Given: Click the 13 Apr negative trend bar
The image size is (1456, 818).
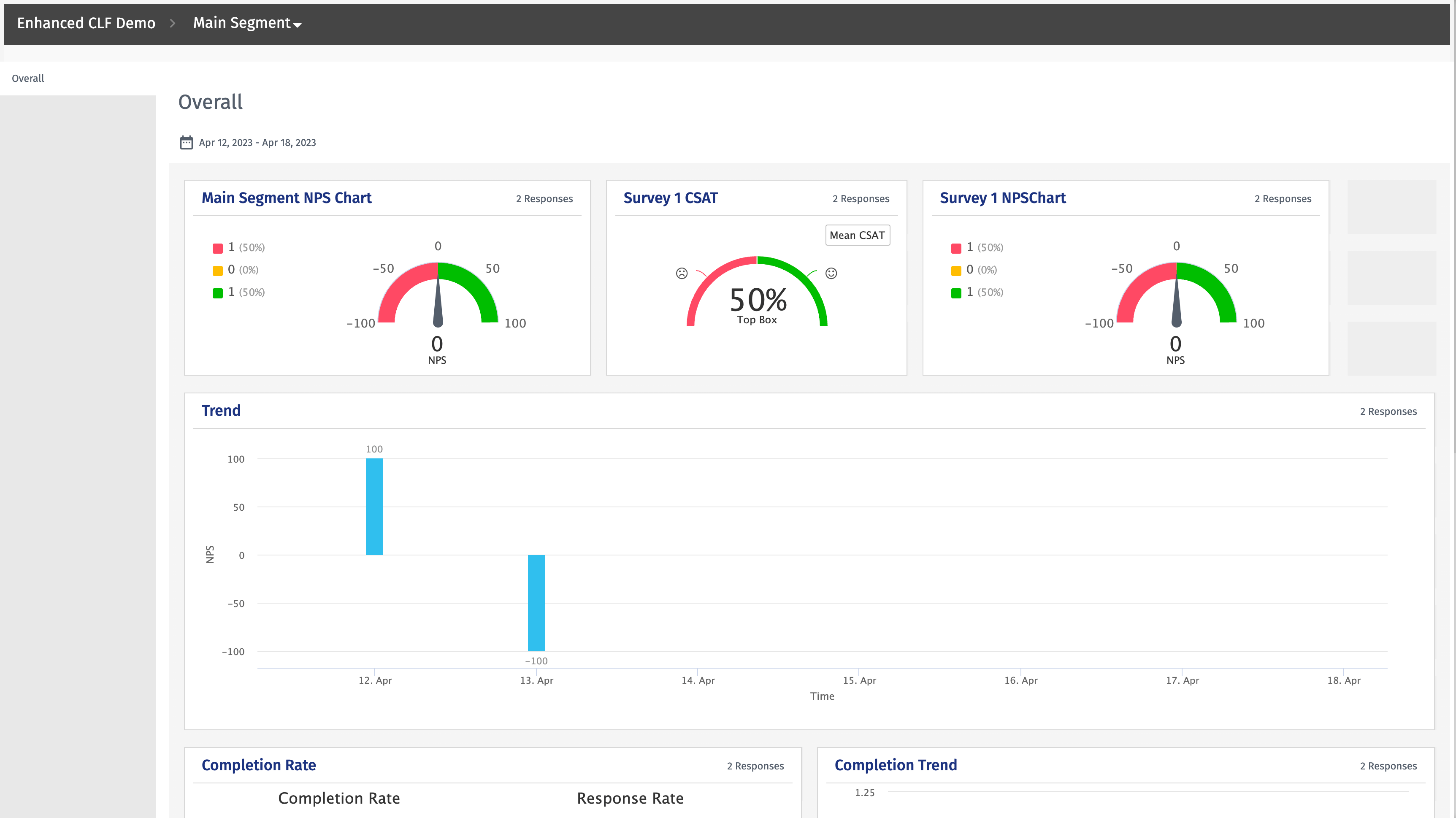Looking at the screenshot, I should [x=536, y=603].
